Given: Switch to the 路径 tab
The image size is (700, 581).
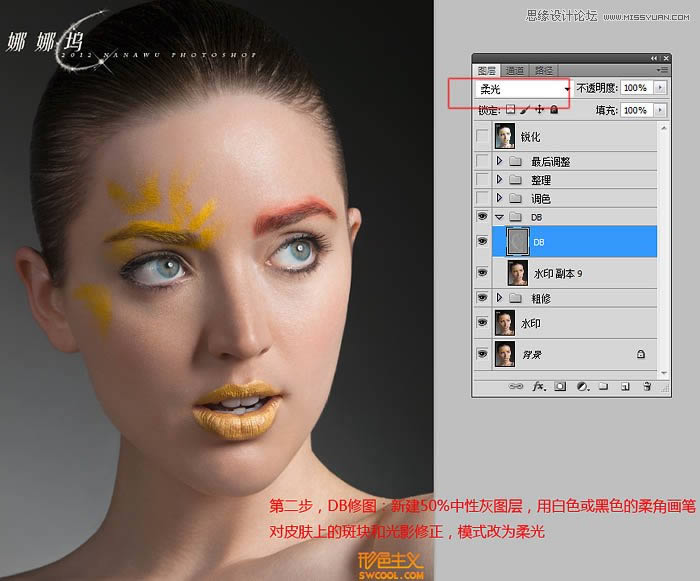Looking at the screenshot, I should pyautogui.click(x=545, y=71).
